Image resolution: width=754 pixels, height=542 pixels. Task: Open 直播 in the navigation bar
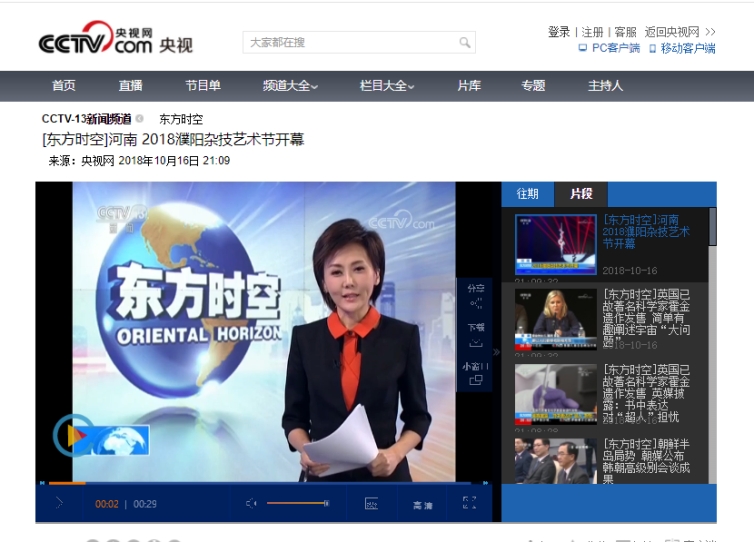point(130,86)
